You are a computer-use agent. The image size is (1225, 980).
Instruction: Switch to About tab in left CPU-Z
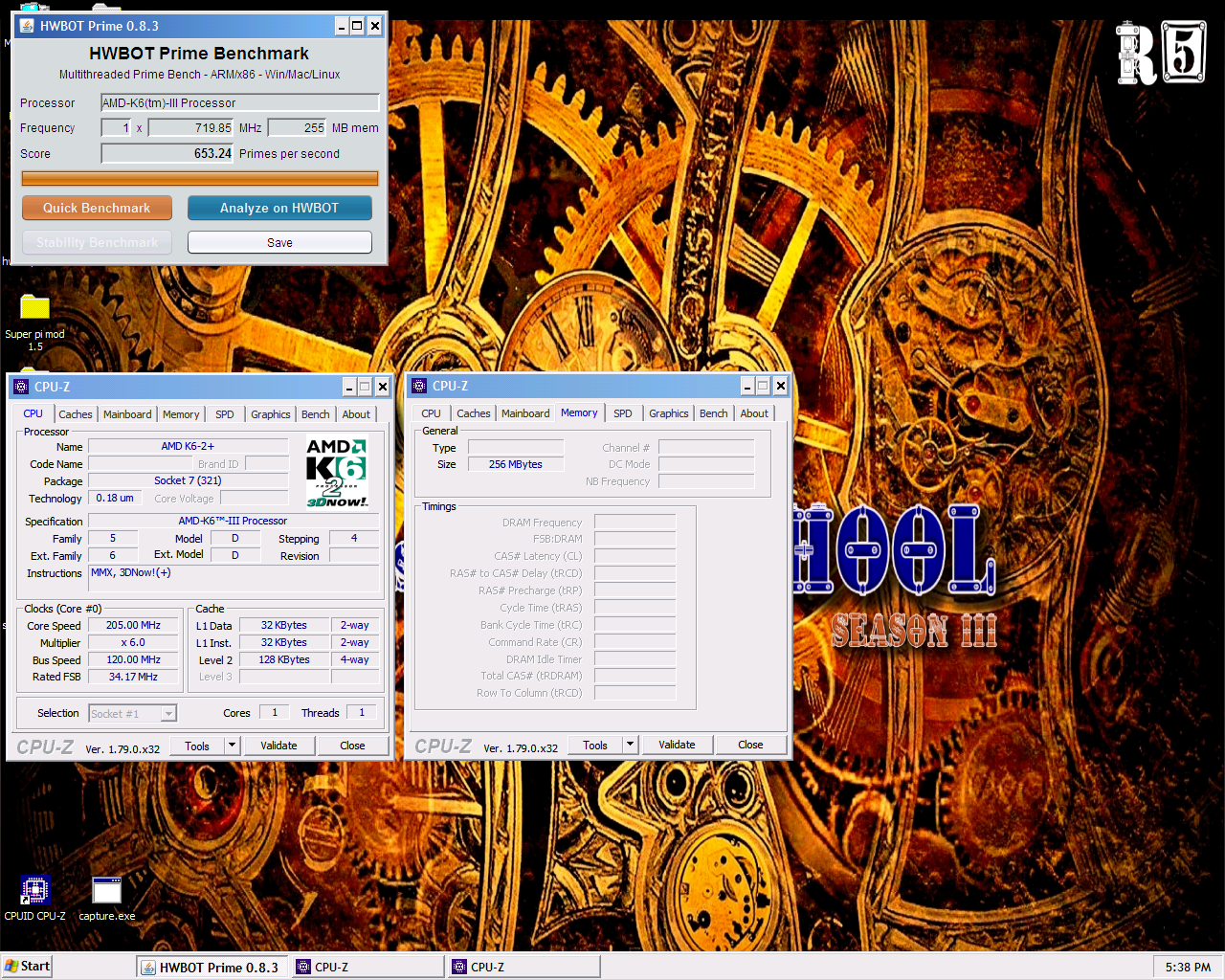[356, 414]
